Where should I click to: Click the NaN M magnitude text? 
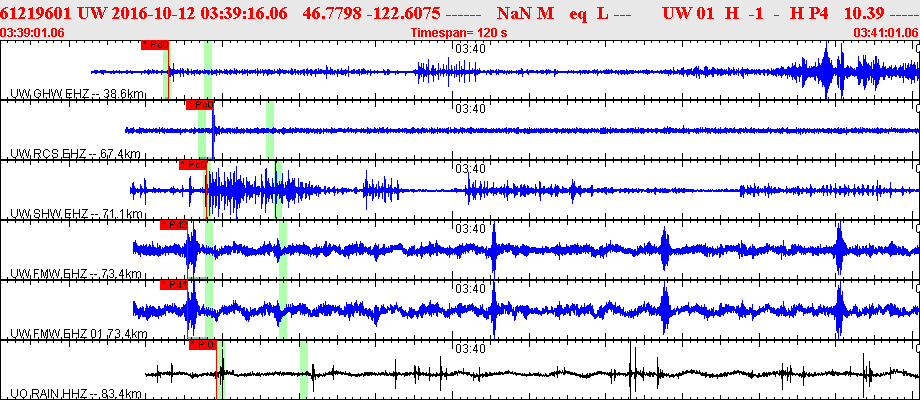click(x=525, y=13)
